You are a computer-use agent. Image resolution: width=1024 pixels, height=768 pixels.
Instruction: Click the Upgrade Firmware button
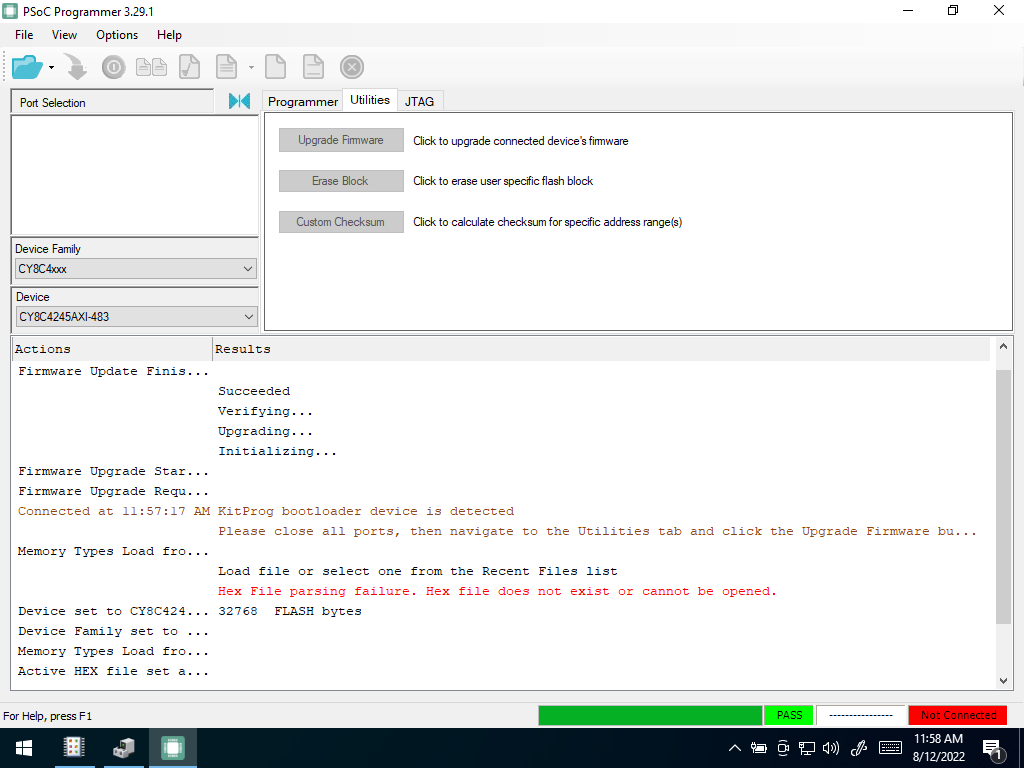341,140
